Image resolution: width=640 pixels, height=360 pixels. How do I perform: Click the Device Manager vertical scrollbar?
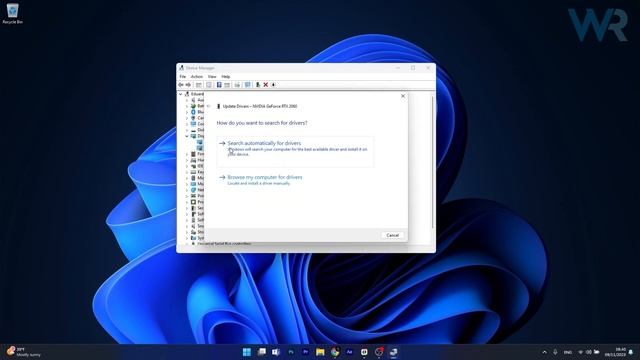pyautogui.click(x=433, y=163)
